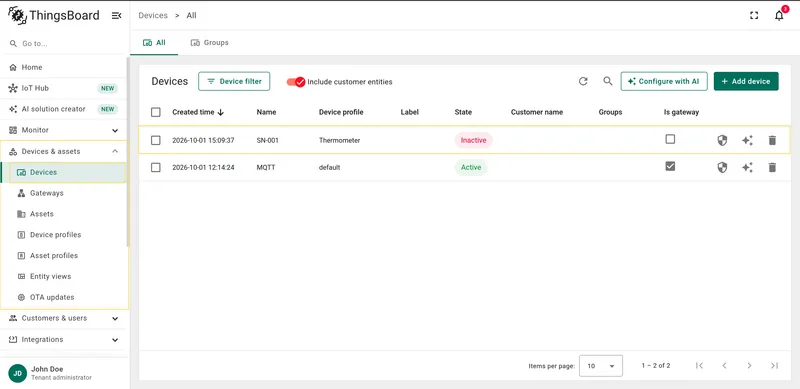Go to first page of results
The width and height of the screenshot is (800, 389).
699,366
